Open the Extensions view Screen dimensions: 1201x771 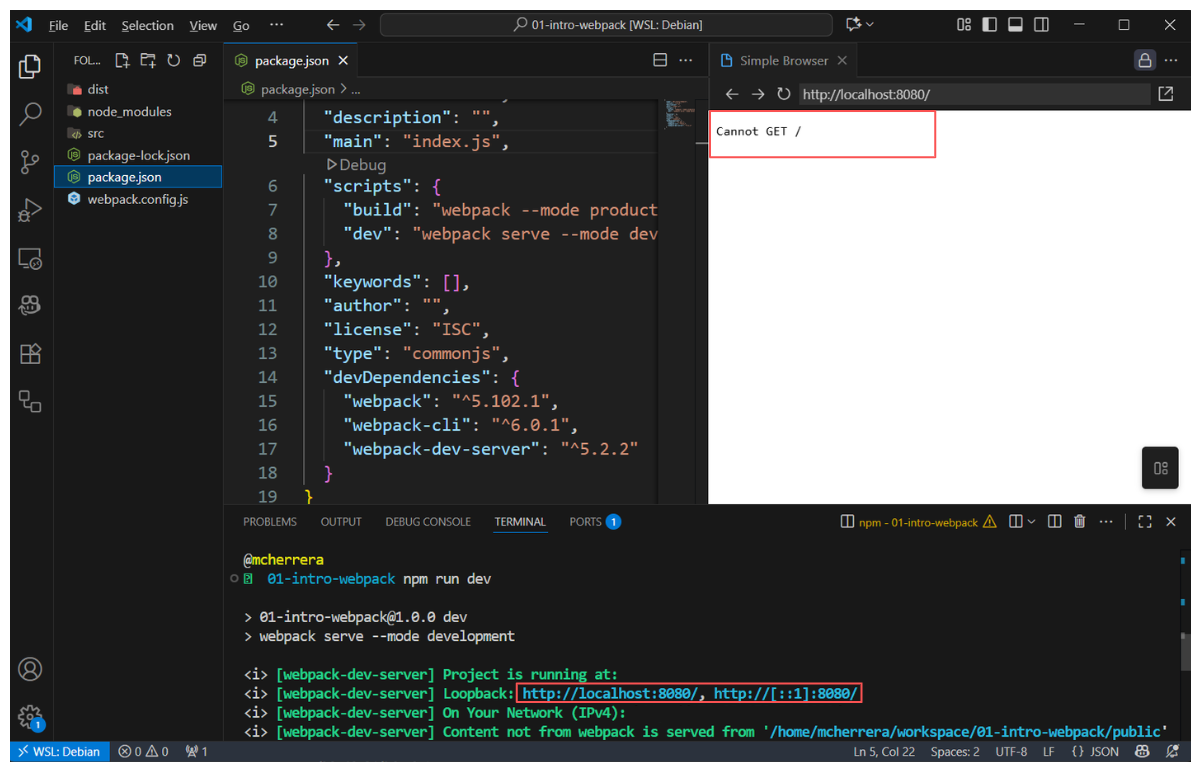point(30,354)
